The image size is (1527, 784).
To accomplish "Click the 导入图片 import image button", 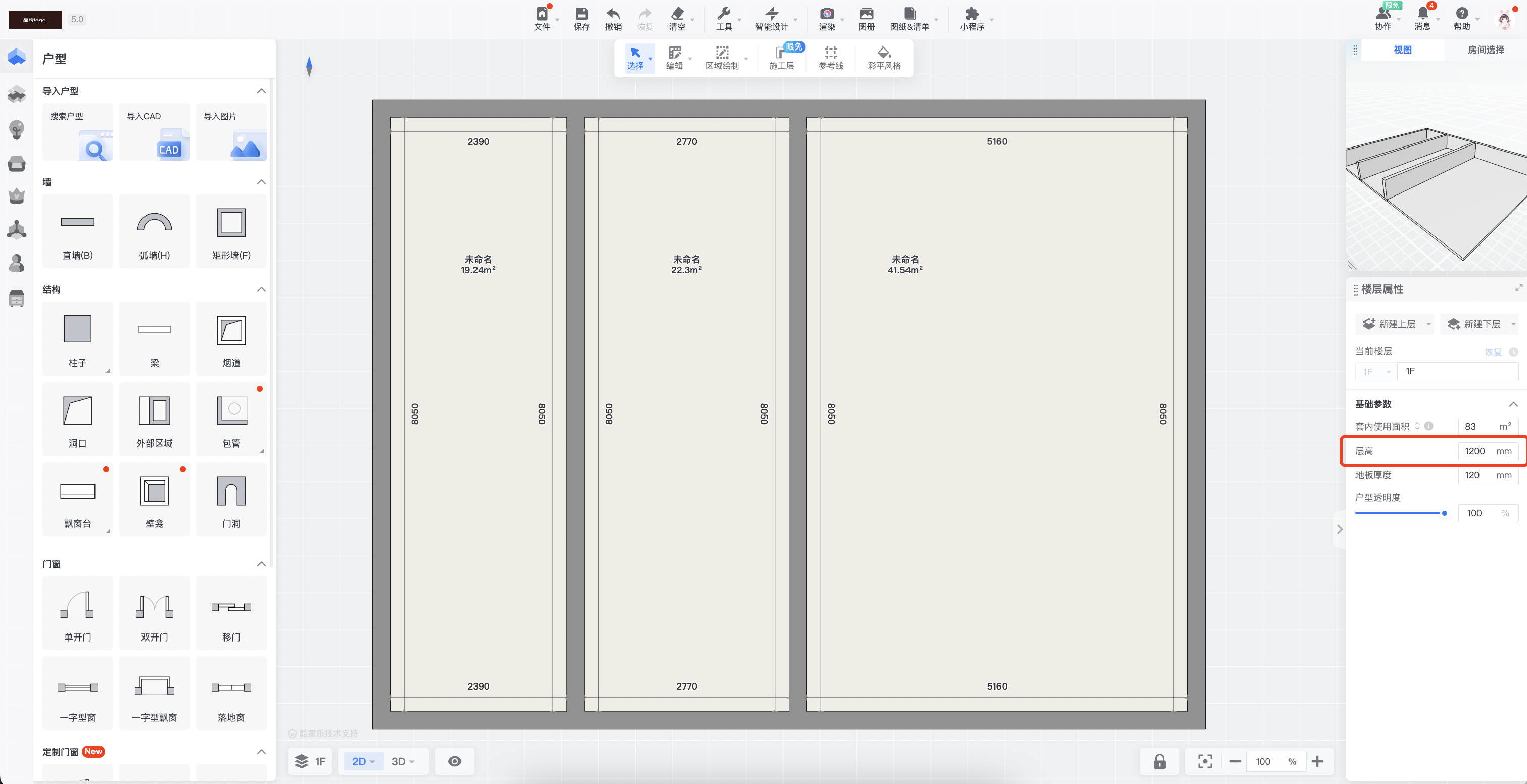I will click(x=231, y=132).
